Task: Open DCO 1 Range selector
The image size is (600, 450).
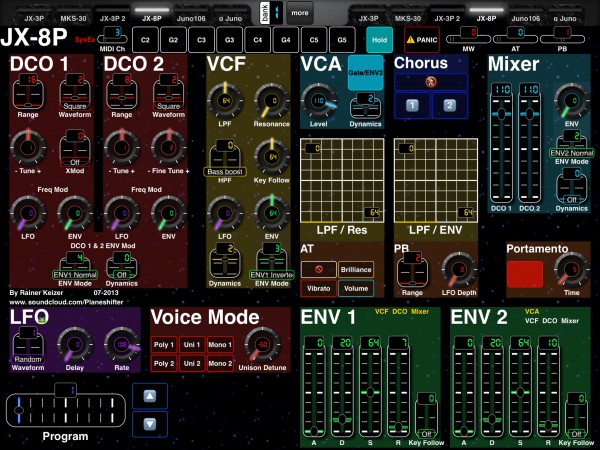Action: coord(28,93)
